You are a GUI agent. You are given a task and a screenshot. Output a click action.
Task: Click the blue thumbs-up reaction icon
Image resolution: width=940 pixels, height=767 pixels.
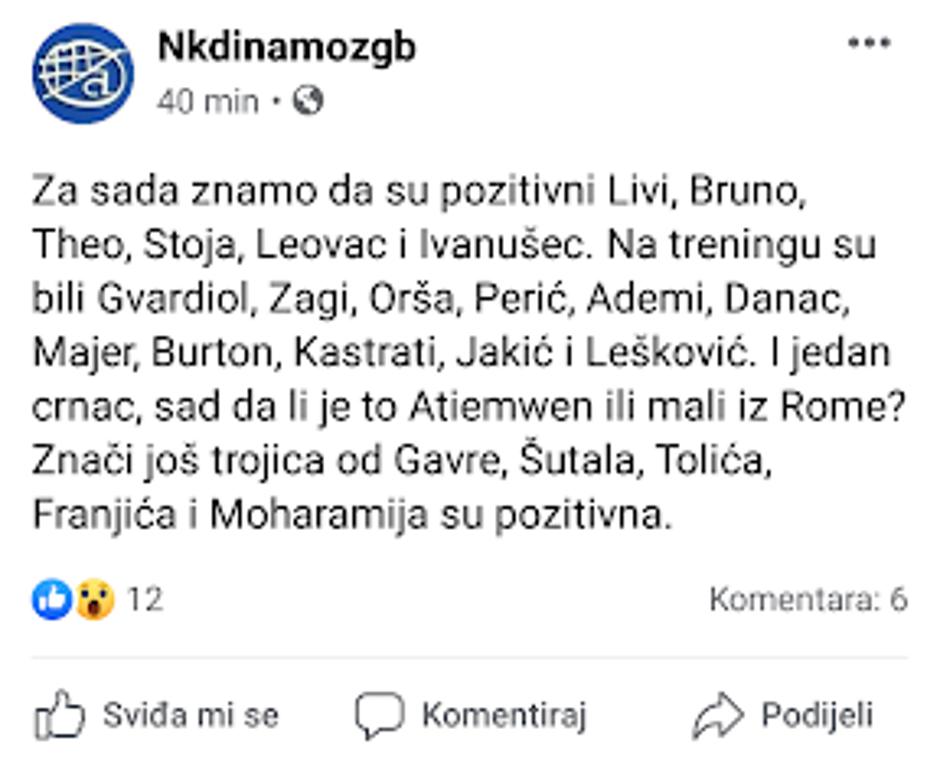pyautogui.click(x=52, y=599)
